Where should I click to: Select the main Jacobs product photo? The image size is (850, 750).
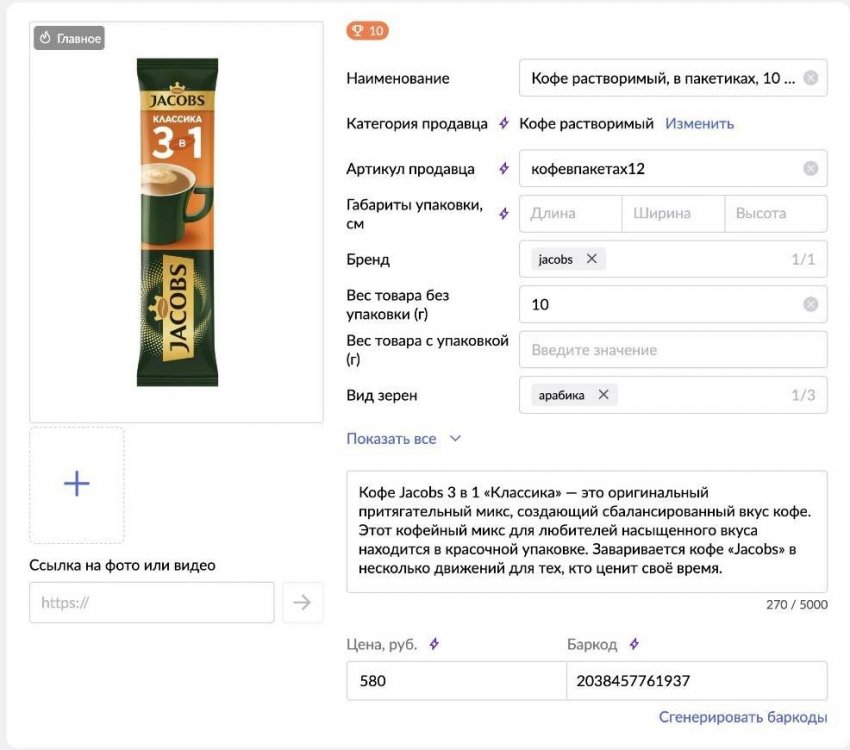177,222
